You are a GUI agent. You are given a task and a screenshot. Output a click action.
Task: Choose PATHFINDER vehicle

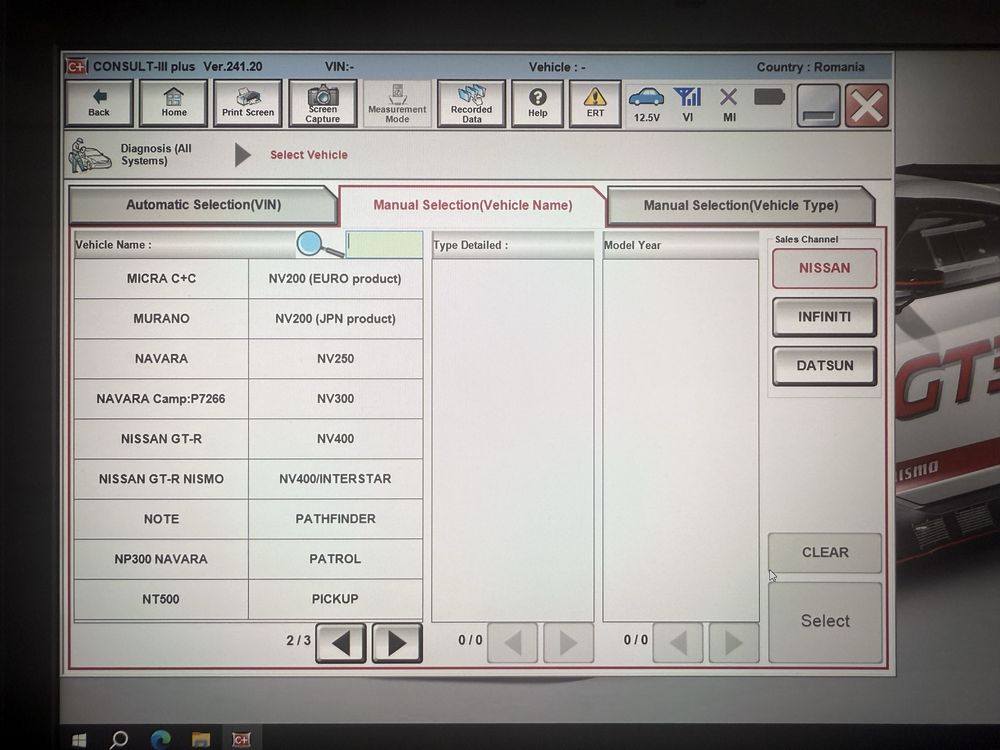coord(335,519)
